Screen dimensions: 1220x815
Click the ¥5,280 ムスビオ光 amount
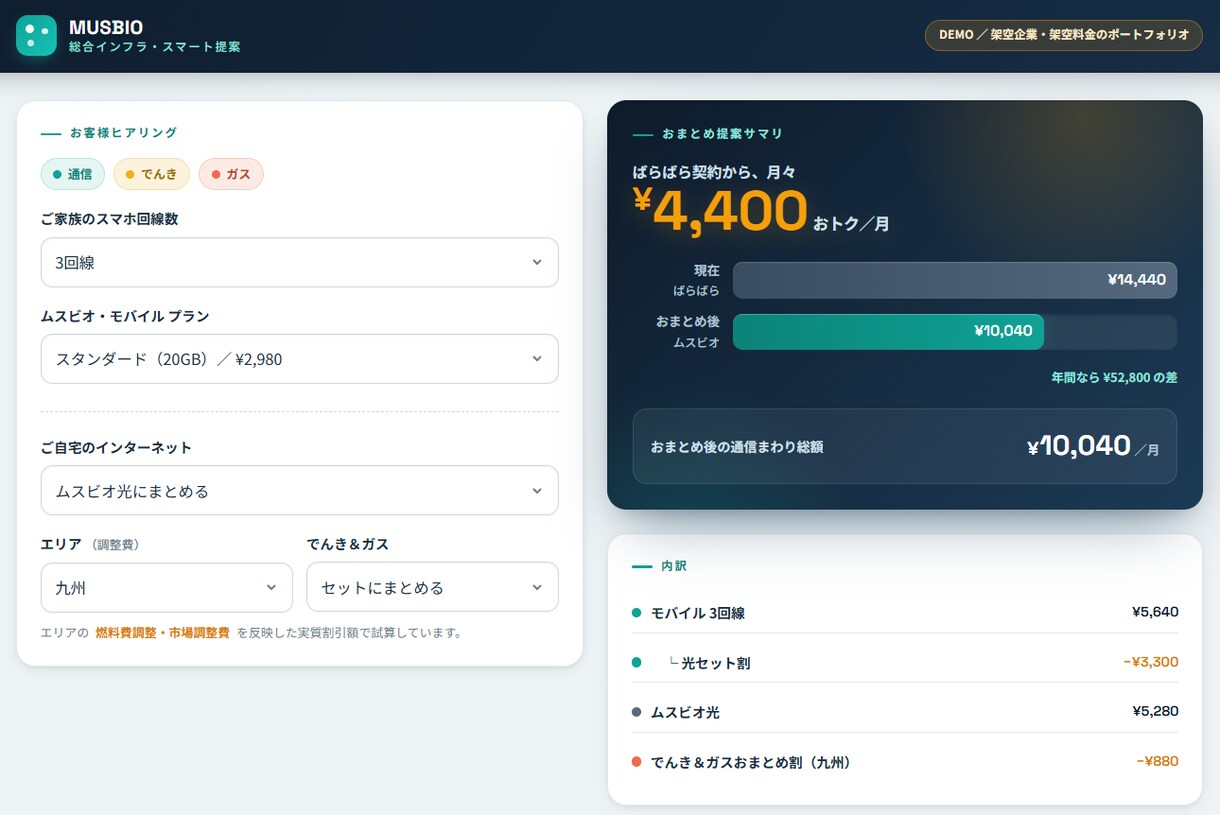click(x=1155, y=712)
